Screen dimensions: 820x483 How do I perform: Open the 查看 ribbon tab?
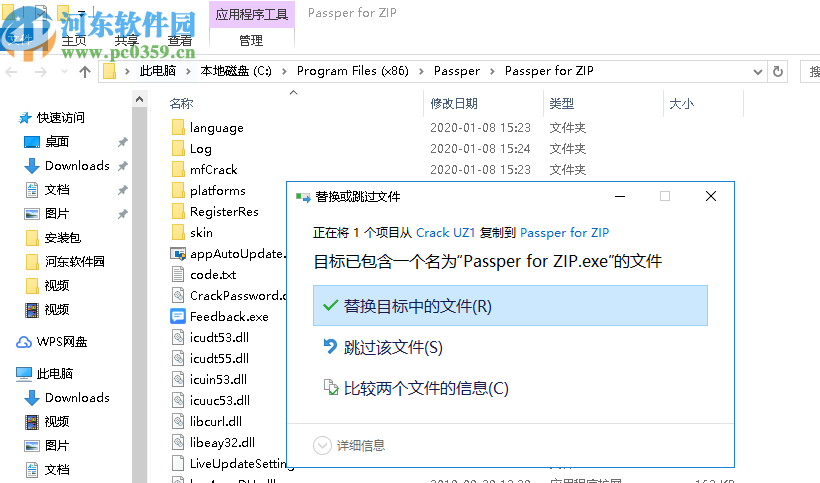pyautogui.click(x=179, y=40)
